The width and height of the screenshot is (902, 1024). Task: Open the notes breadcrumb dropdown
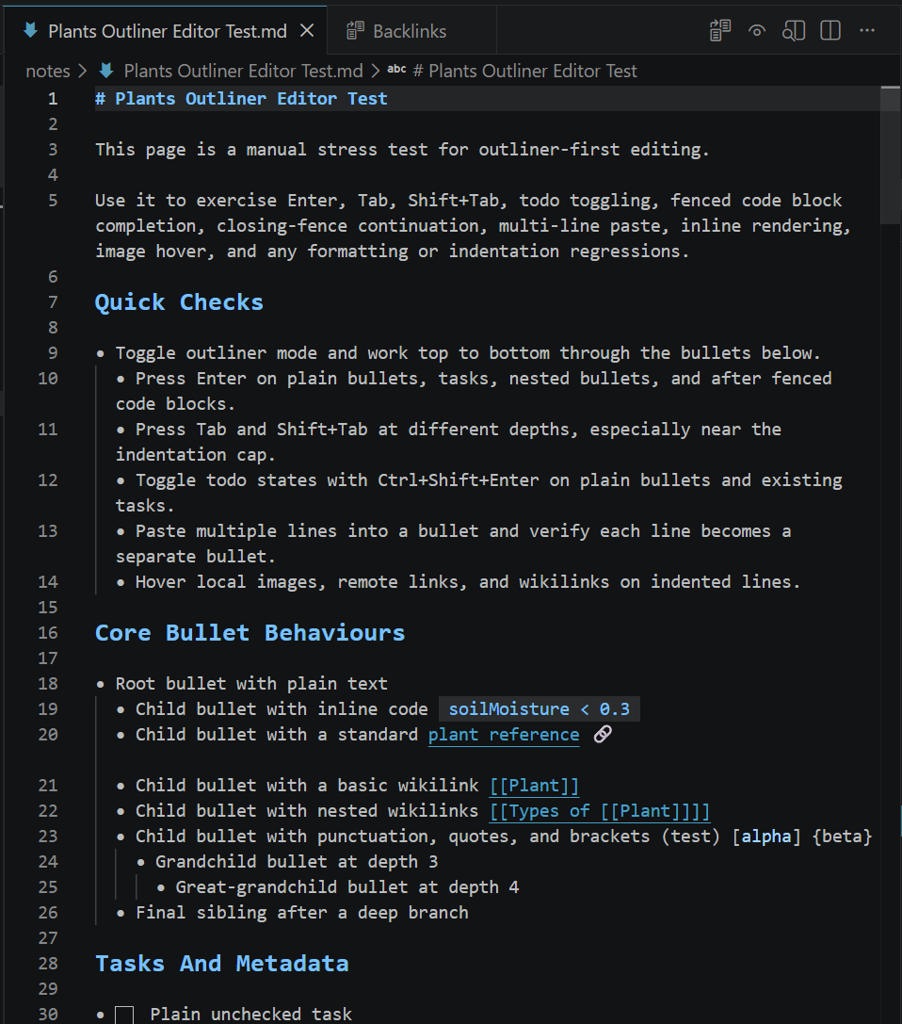coord(47,71)
